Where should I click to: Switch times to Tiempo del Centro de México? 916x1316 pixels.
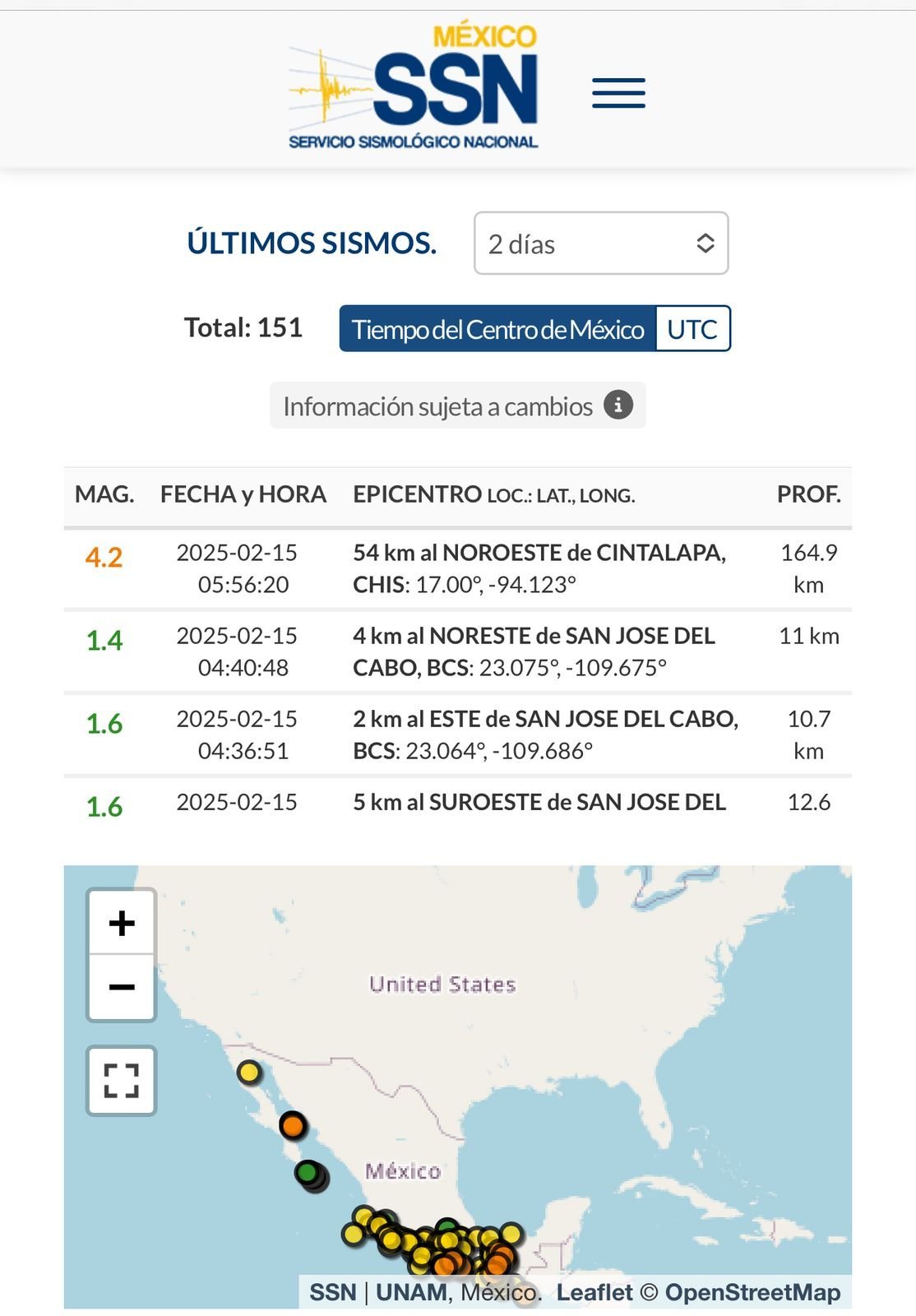pos(497,329)
